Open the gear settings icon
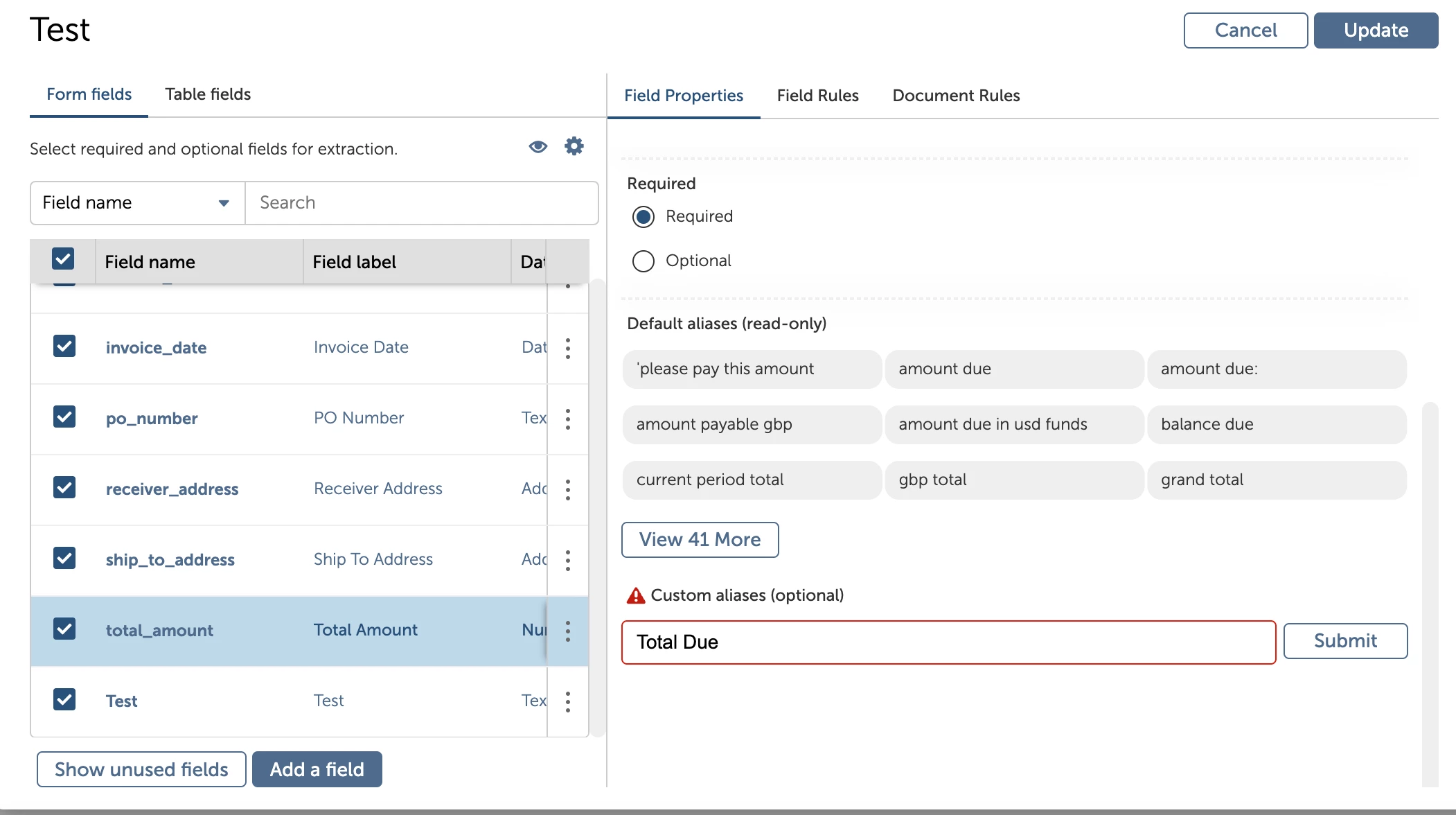Image resolution: width=1456 pixels, height=815 pixels. coord(574,146)
